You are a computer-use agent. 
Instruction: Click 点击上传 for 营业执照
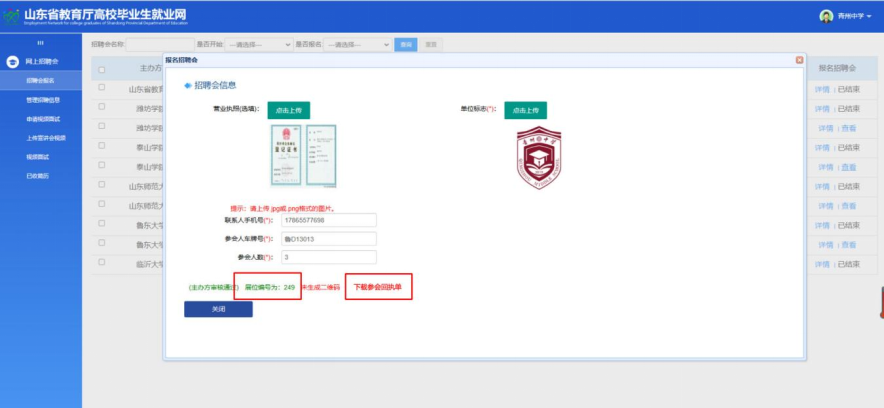[289, 110]
